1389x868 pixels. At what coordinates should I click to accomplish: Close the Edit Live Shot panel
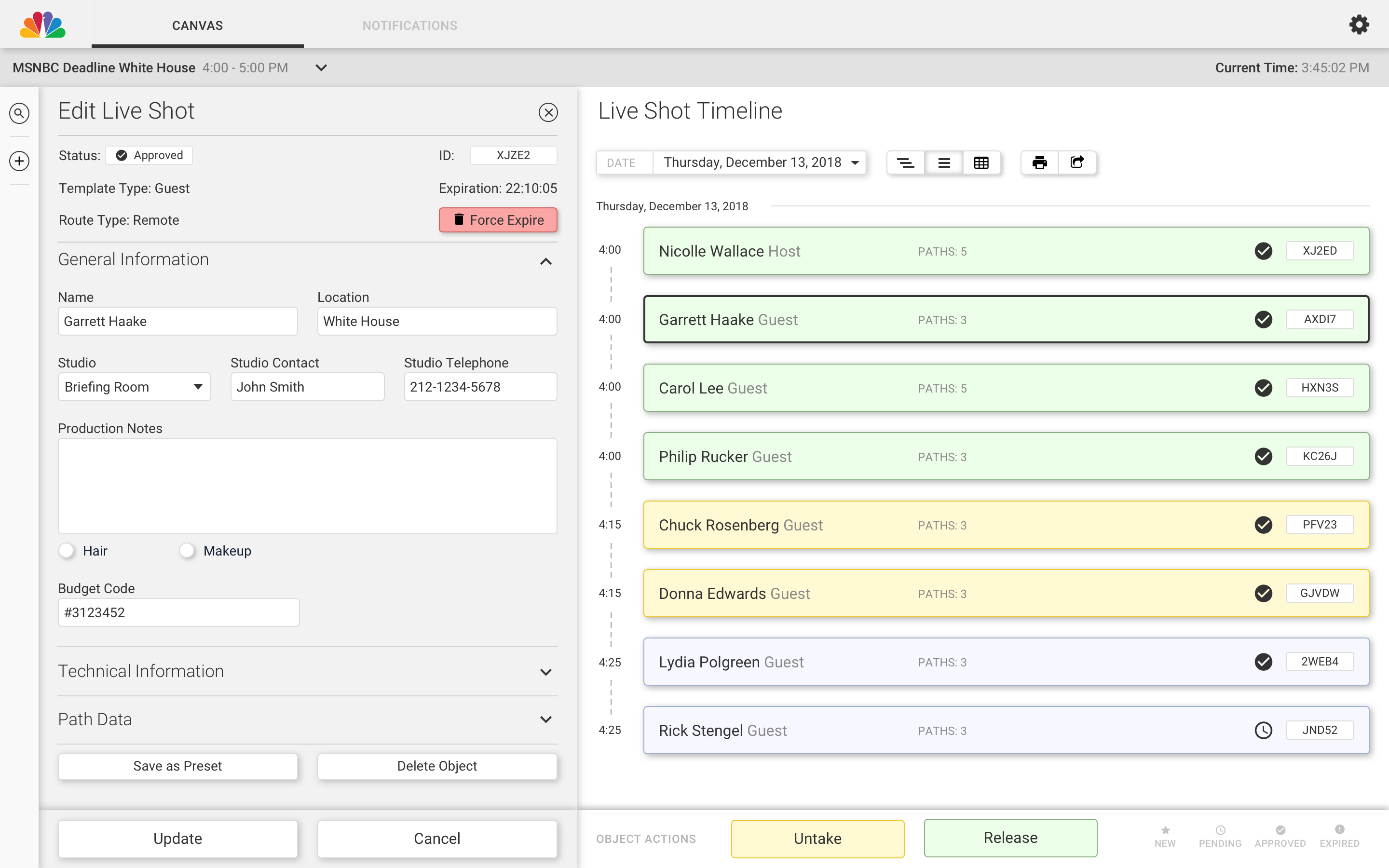point(548,112)
